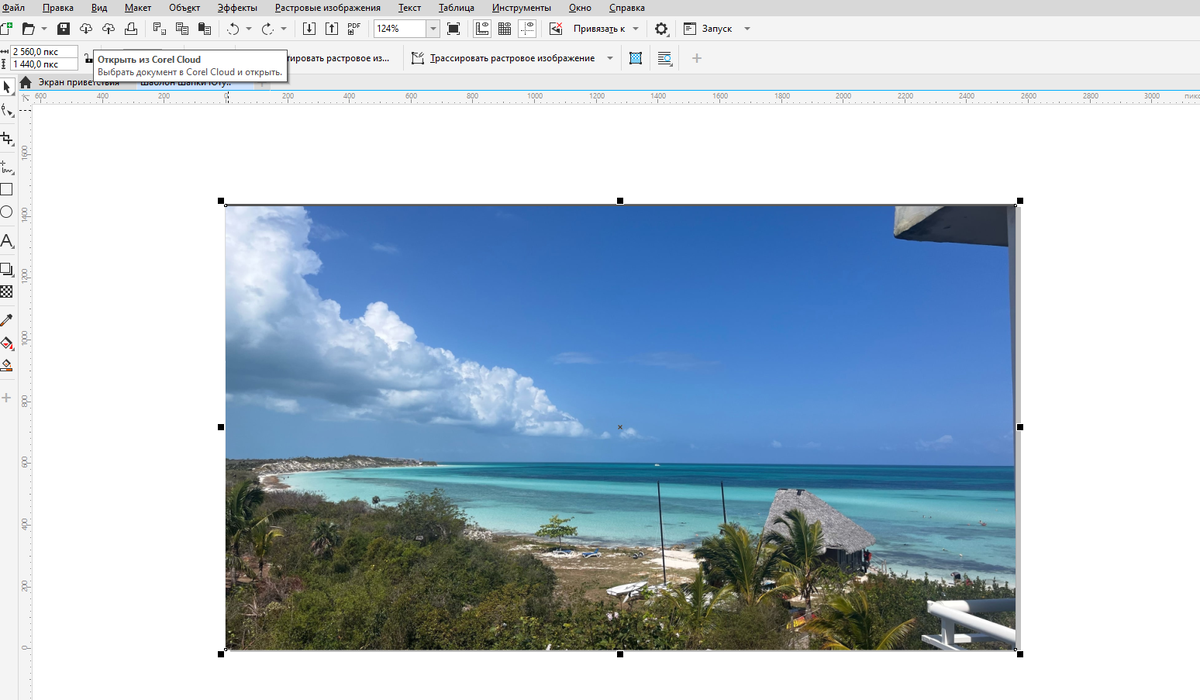Select the Eyedropper tool
The image size is (1200, 700).
point(6,320)
